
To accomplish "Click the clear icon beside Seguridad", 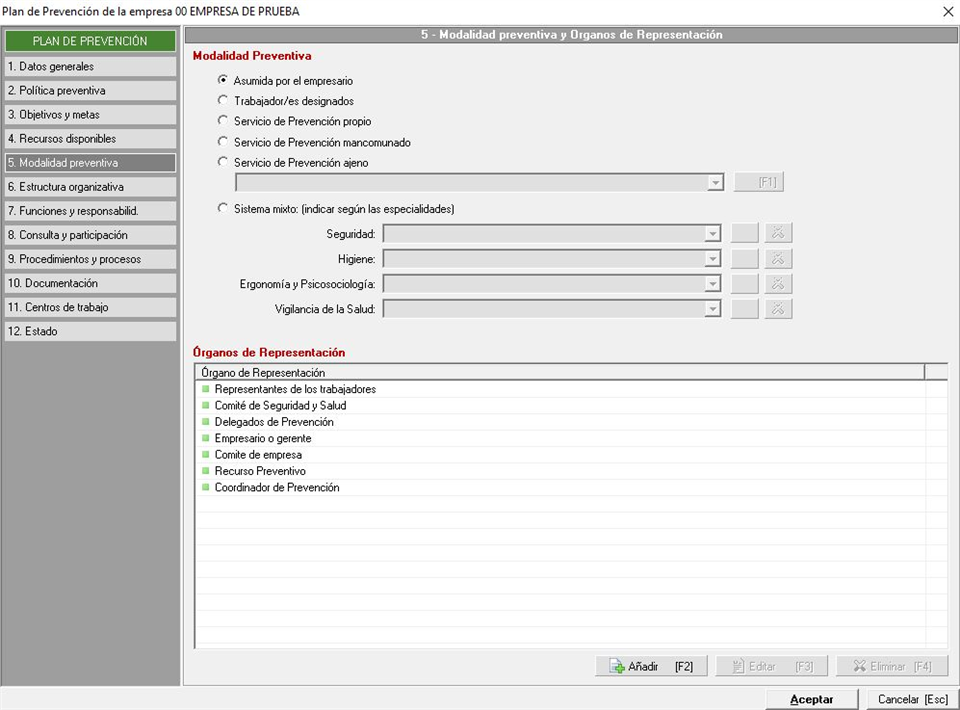I will pyautogui.click(x=778, y=233).
